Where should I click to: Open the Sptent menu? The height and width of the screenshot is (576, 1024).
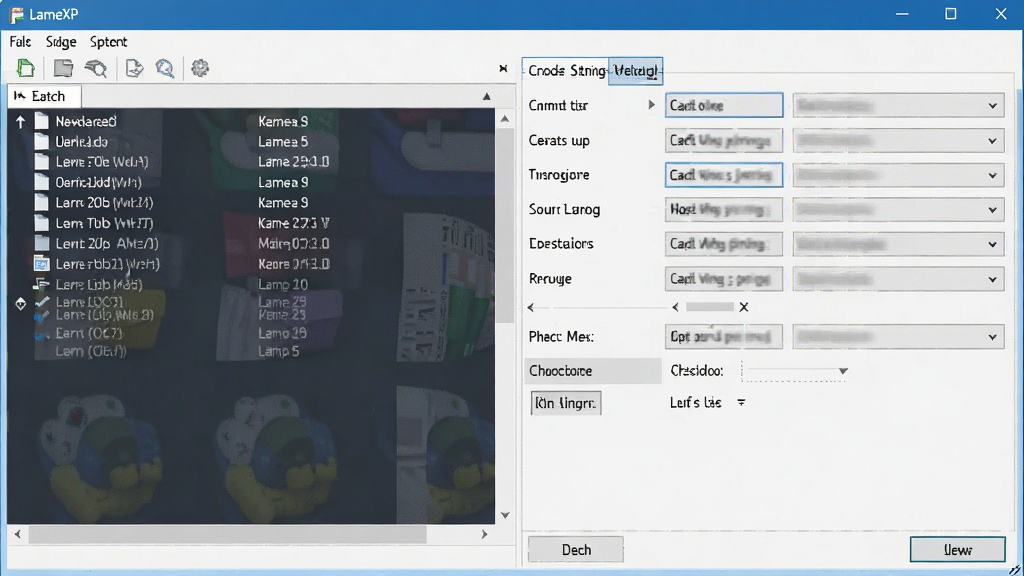coord(108,42)
